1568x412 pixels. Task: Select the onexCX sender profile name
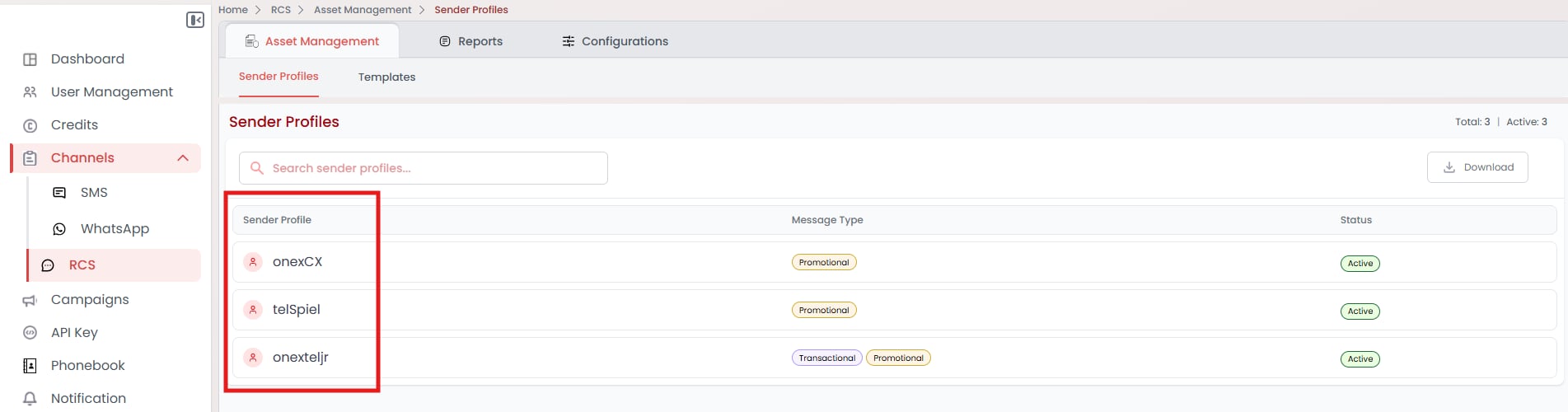(x=297, y=262)
